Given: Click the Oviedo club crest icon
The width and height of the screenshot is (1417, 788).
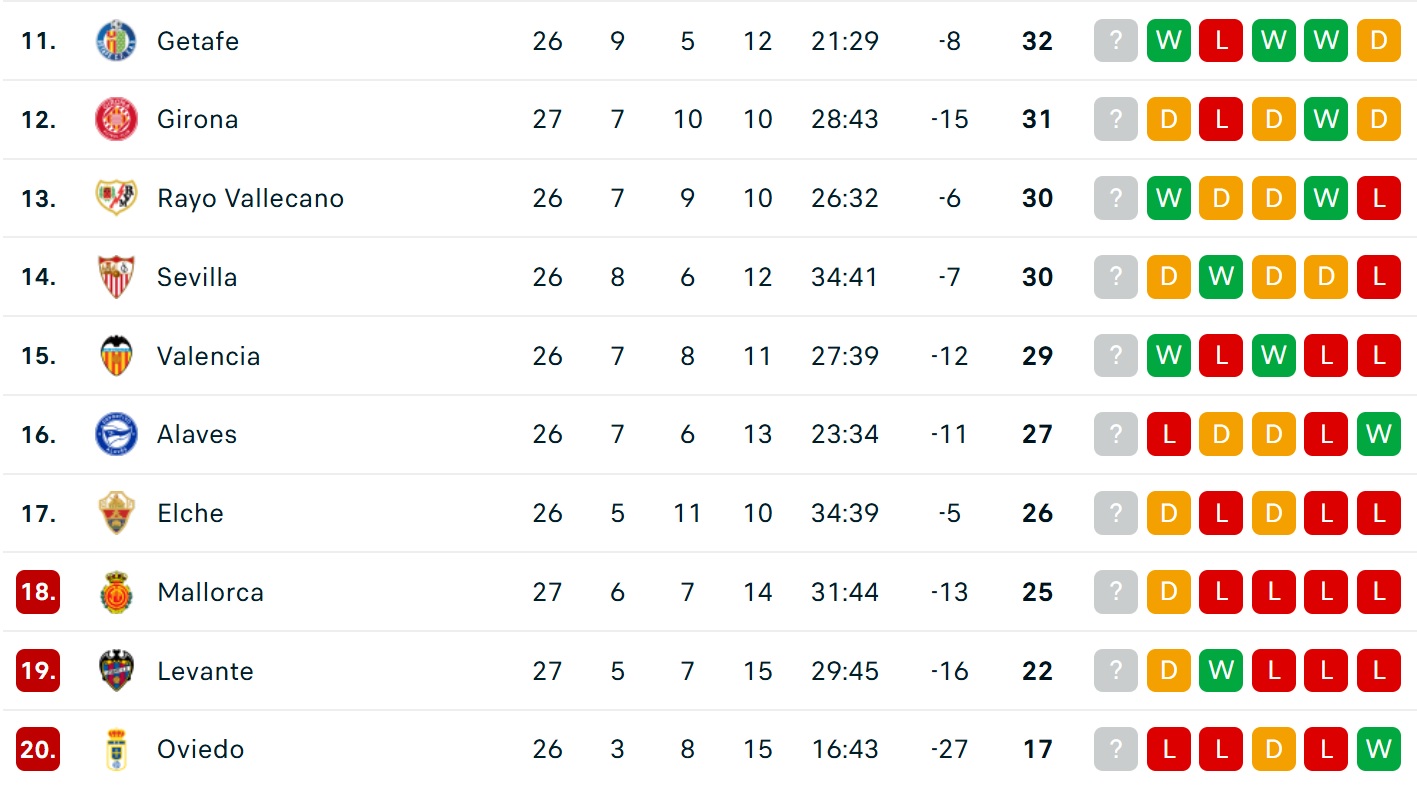Looking at the screenshot, I should click(116, 749).
